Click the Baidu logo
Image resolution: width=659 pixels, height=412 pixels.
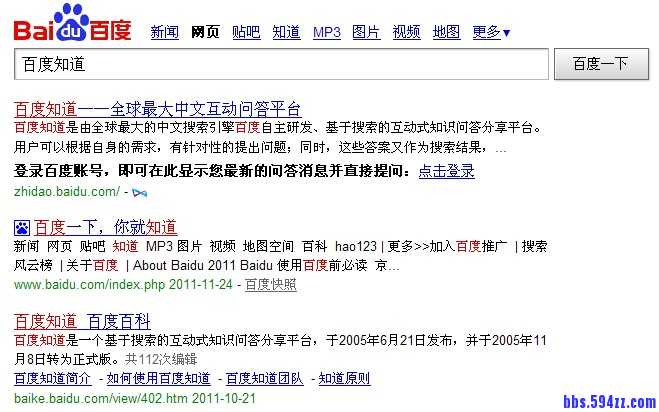point(72,23)
